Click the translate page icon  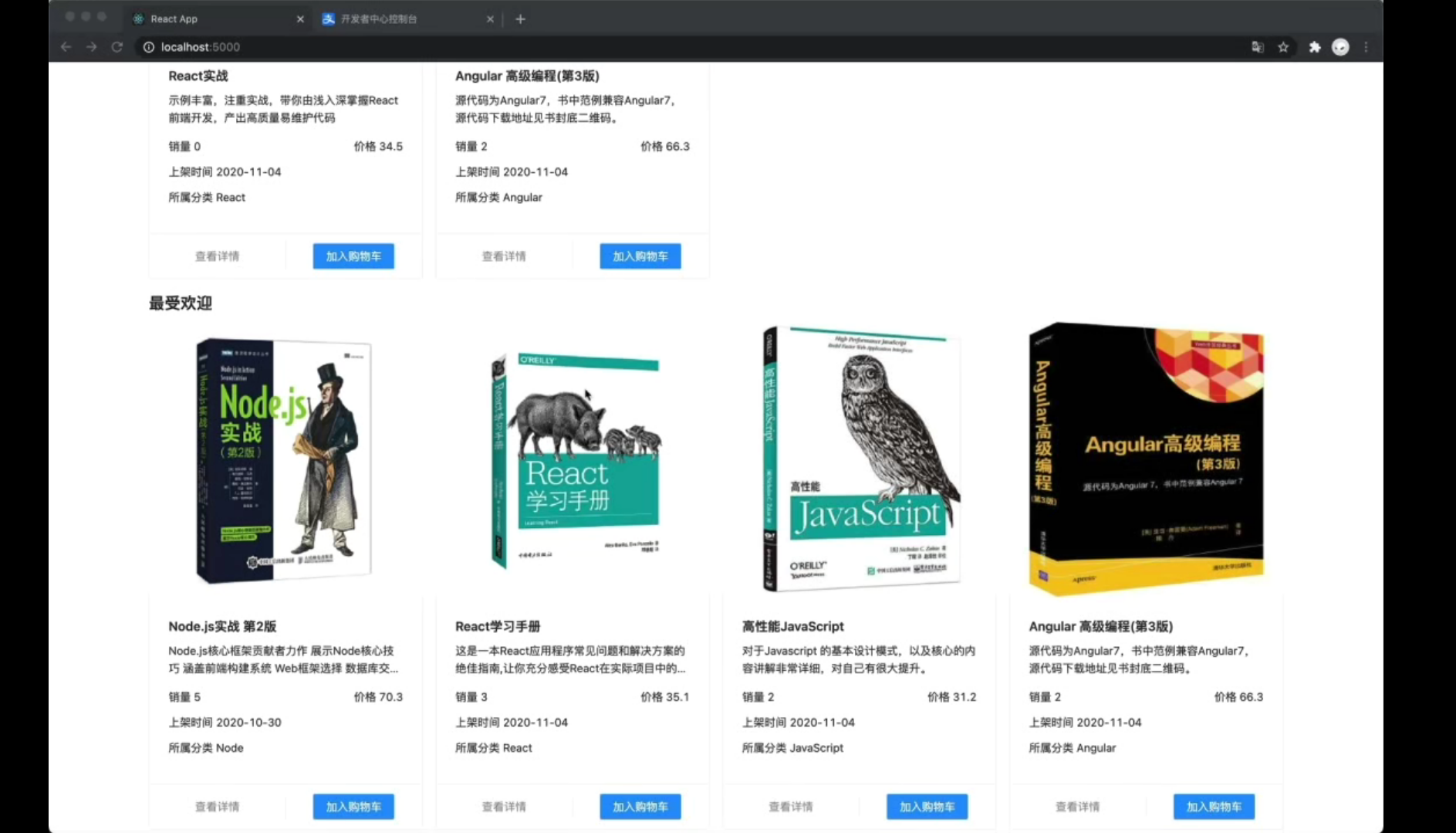tap(1258, 47)
